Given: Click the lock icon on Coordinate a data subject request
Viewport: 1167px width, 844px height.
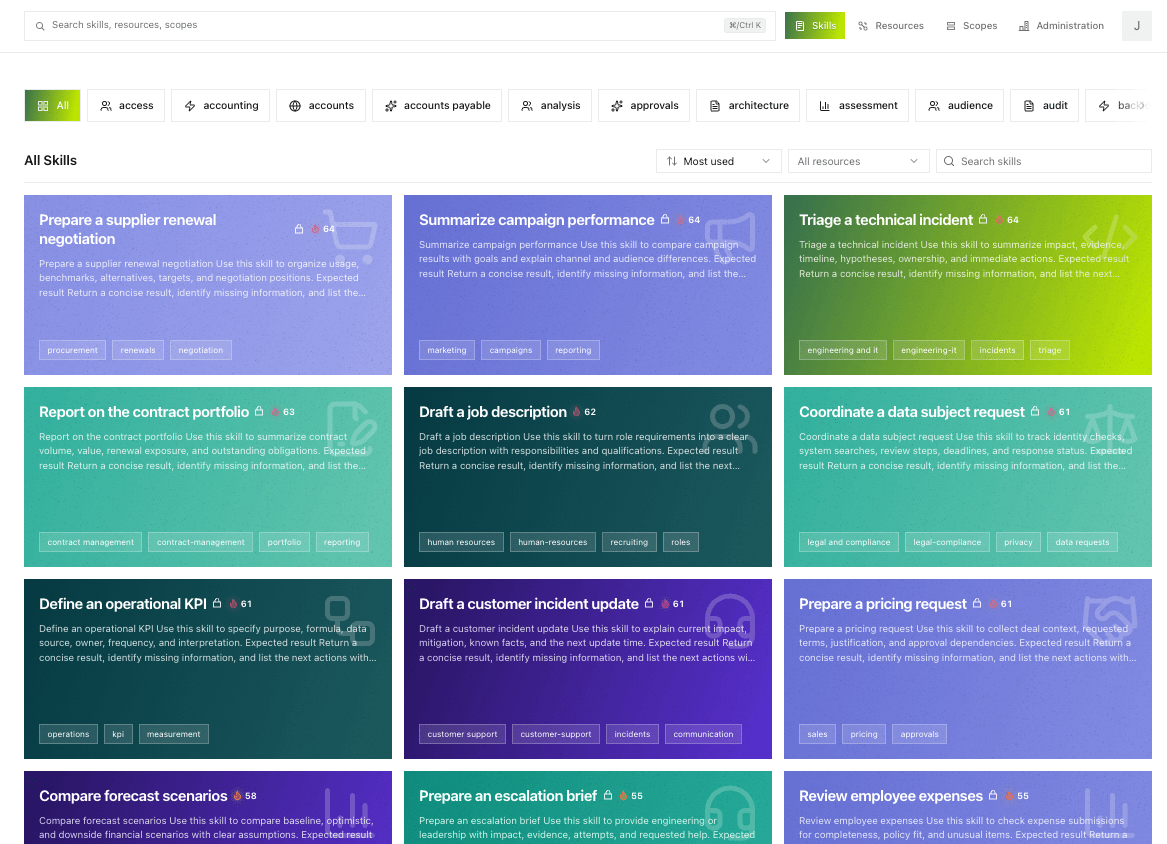Looking at the screenshot, I should pyautogui.click(x=1035, y=412).
